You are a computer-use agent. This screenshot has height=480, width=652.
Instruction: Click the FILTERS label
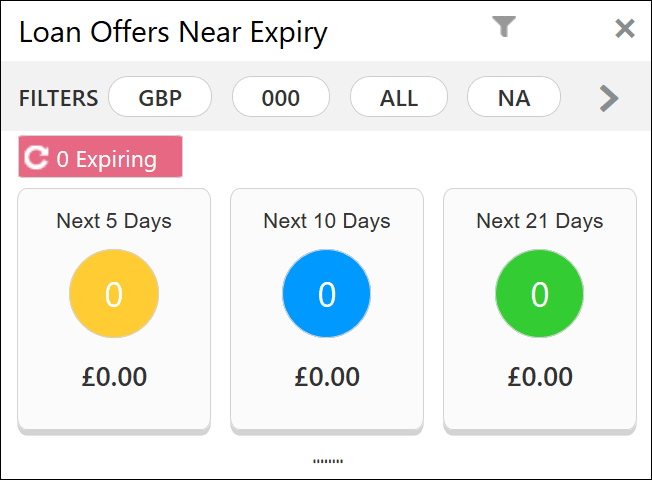[x=59, y=99]
